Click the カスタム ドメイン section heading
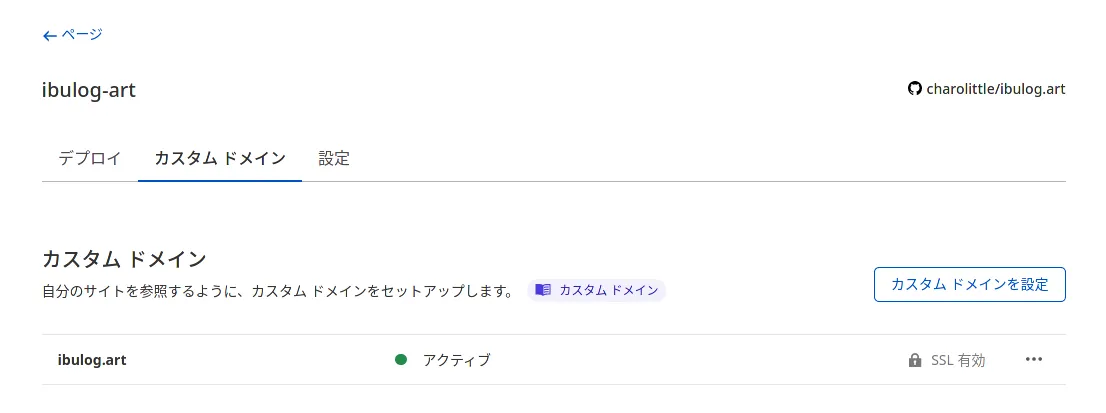1106x413 pixels. click(x=124, y=259)
